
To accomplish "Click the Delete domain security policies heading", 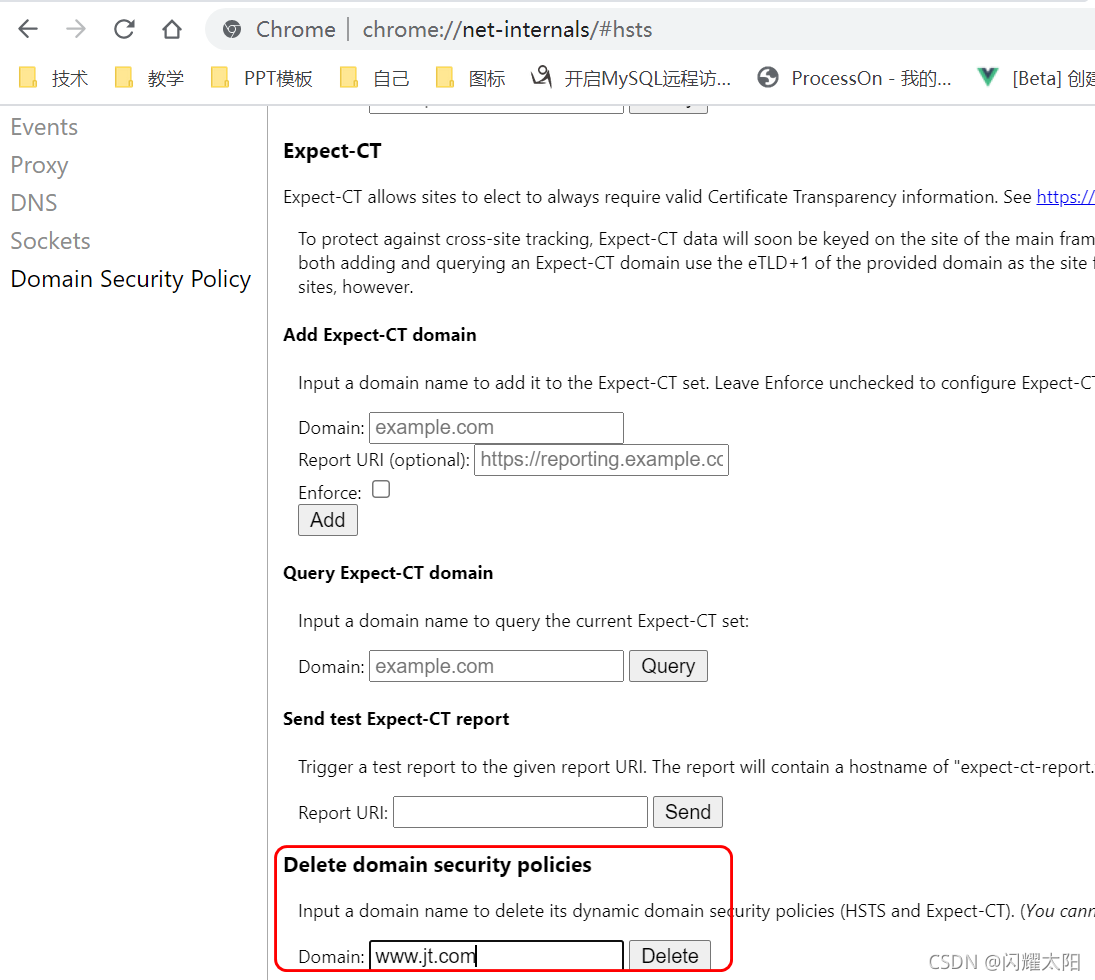I will click(438, 865).
